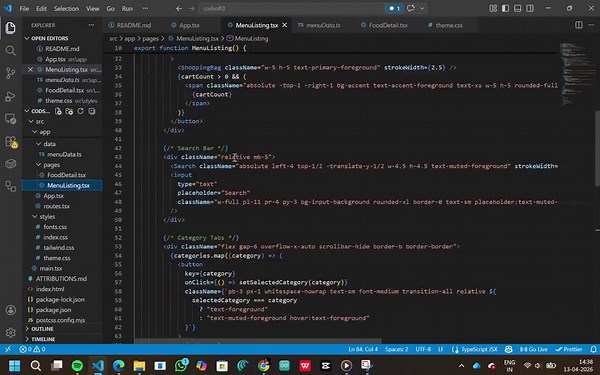Toggle the Primary Side Bar visibility
The width and height of the screenshot is (600, 375).
coord(505,8)
